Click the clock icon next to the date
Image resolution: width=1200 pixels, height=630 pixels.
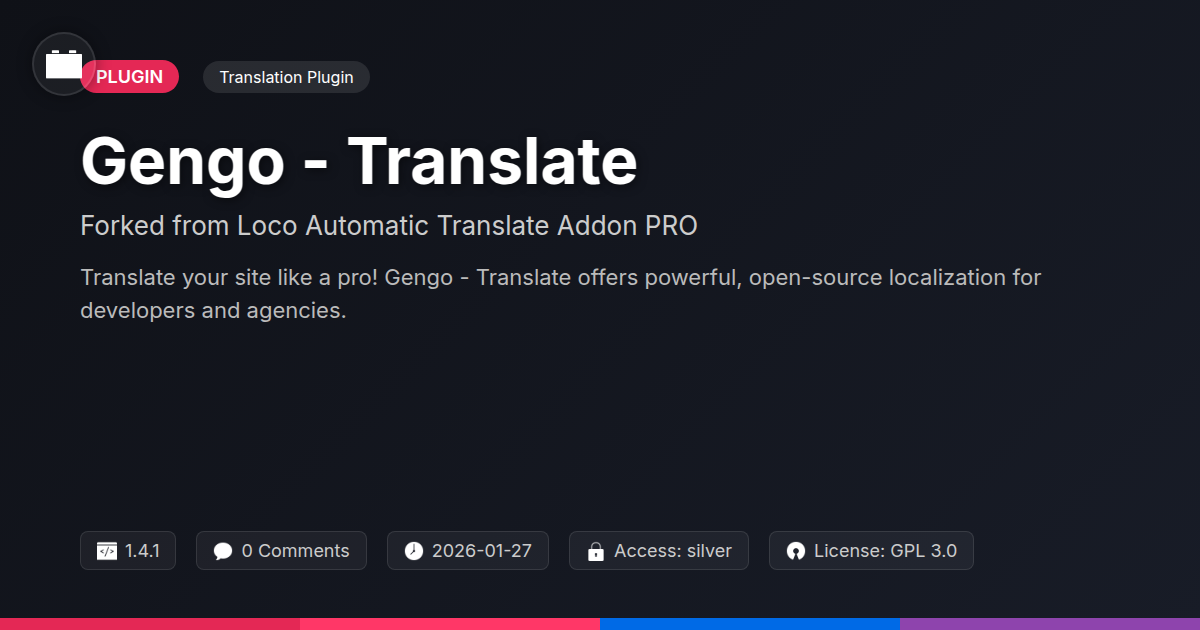(x=414, y=551)
